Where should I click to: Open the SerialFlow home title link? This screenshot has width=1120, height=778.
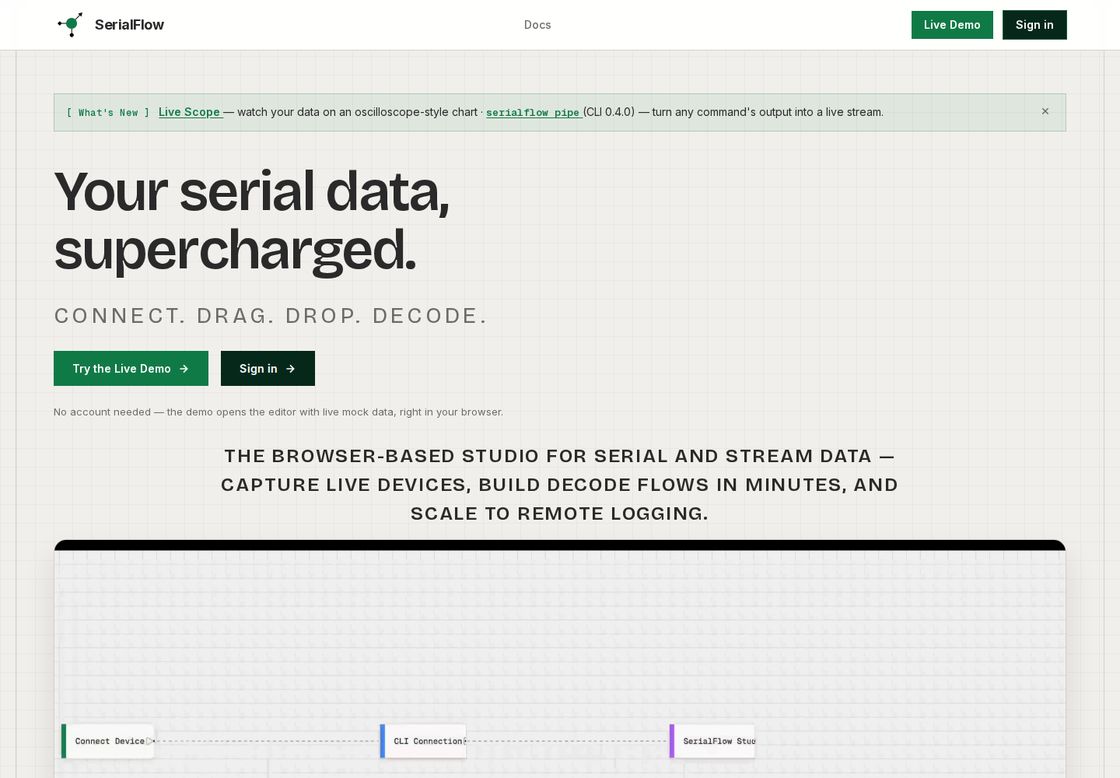click(129, 25)
